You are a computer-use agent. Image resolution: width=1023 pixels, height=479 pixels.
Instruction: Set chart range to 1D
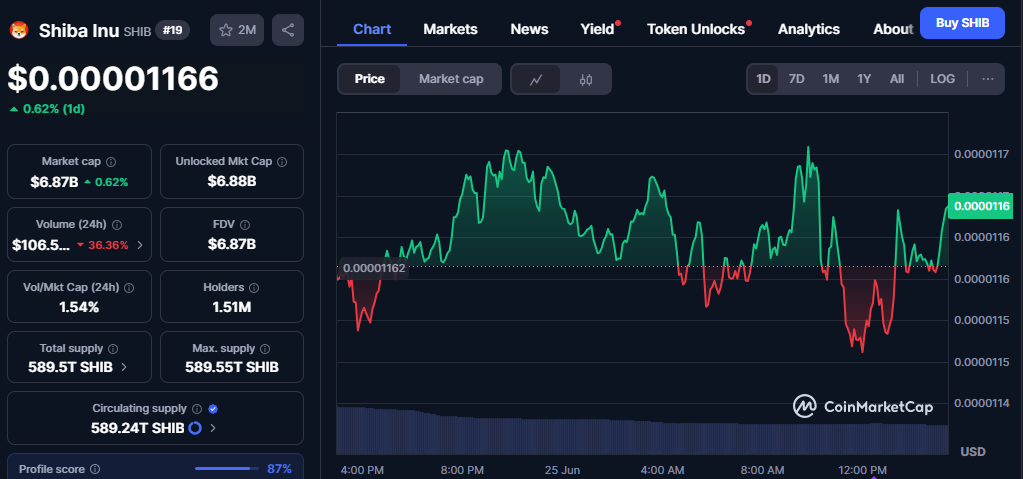(763, 79)
